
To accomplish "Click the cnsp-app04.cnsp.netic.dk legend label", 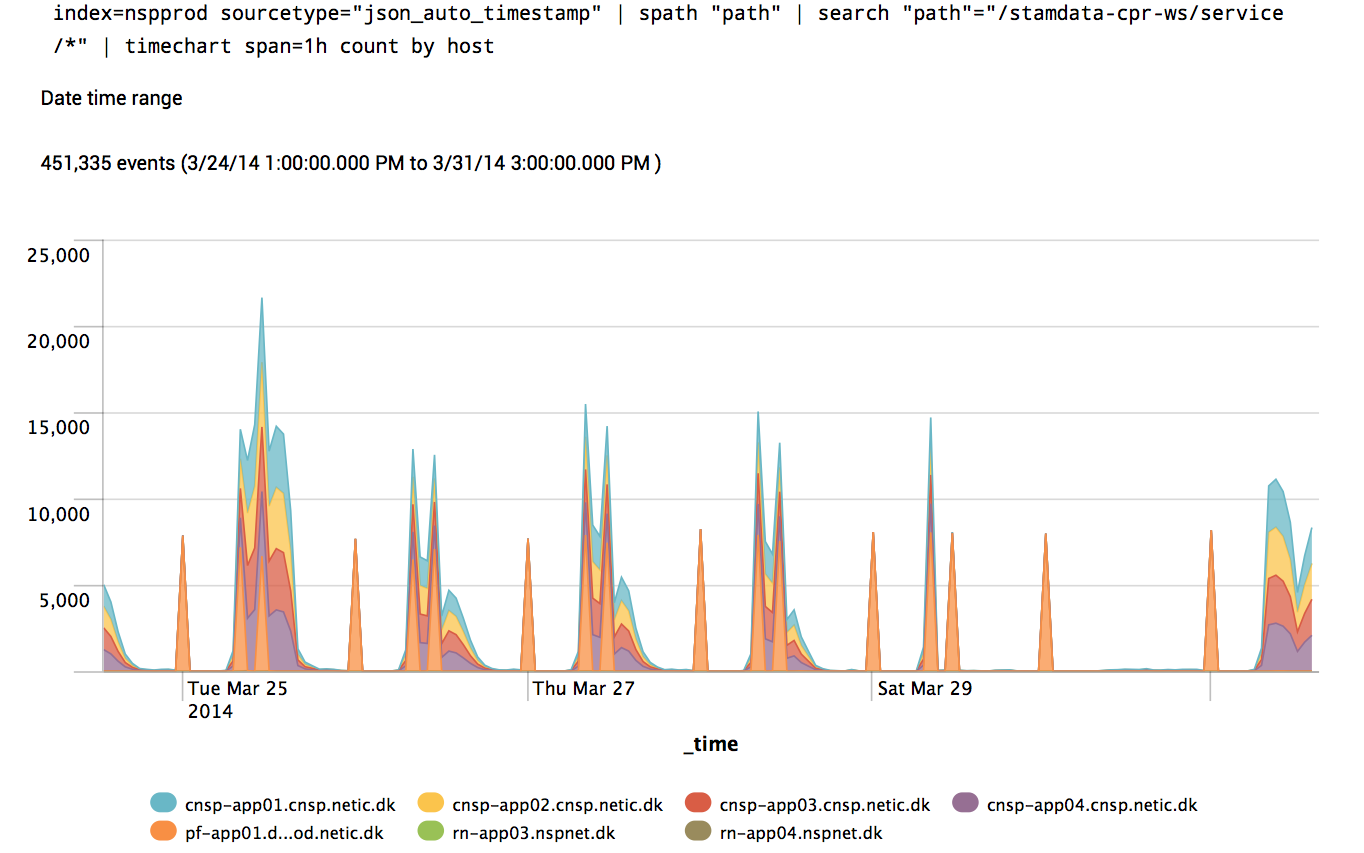I will [x=1091, y=804].
